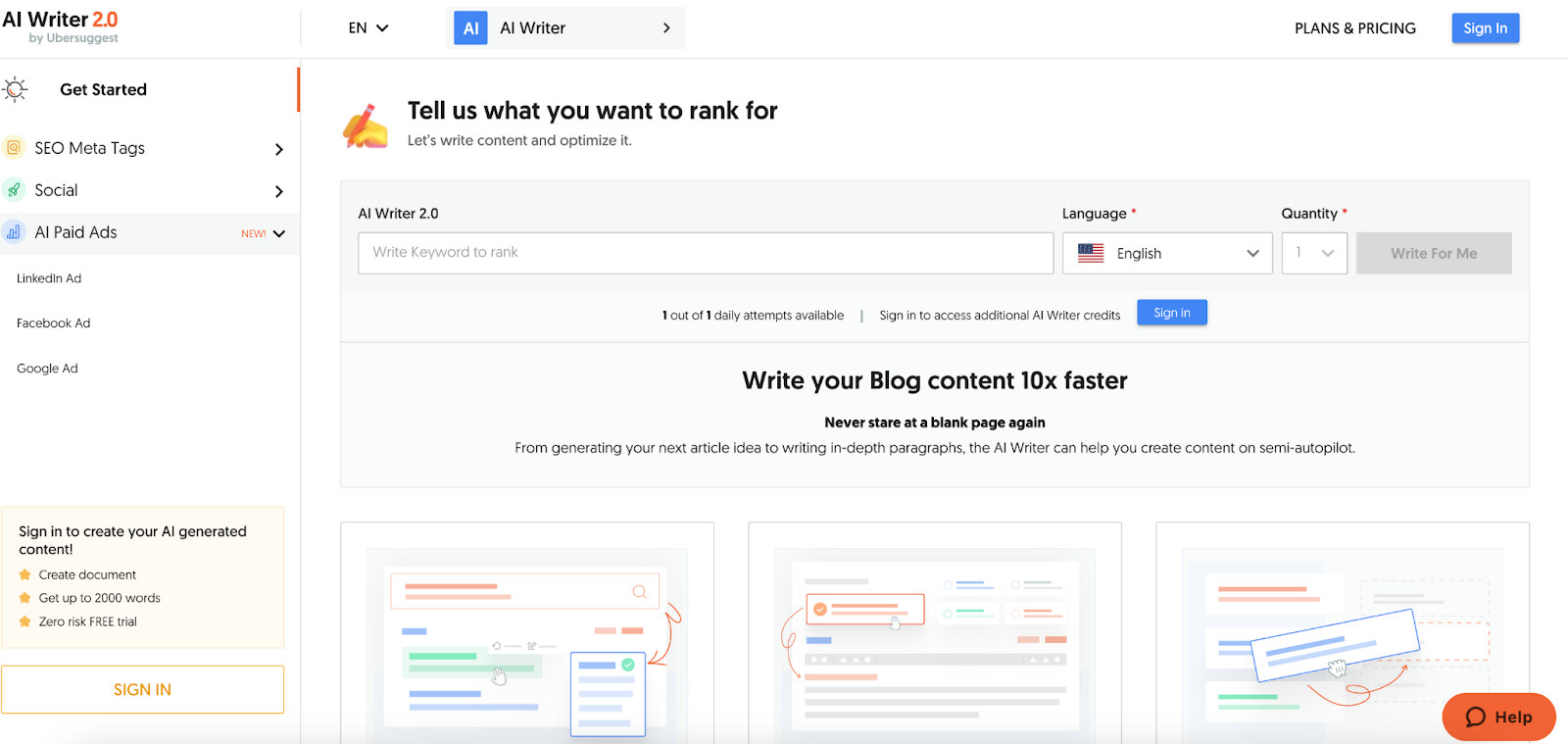Click the SEO Meta Tags icon

pos(14,148)
